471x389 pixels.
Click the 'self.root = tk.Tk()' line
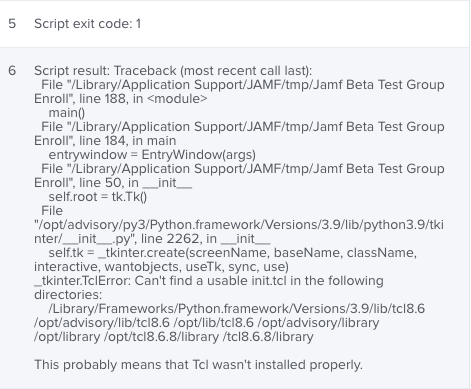(98, 197)
